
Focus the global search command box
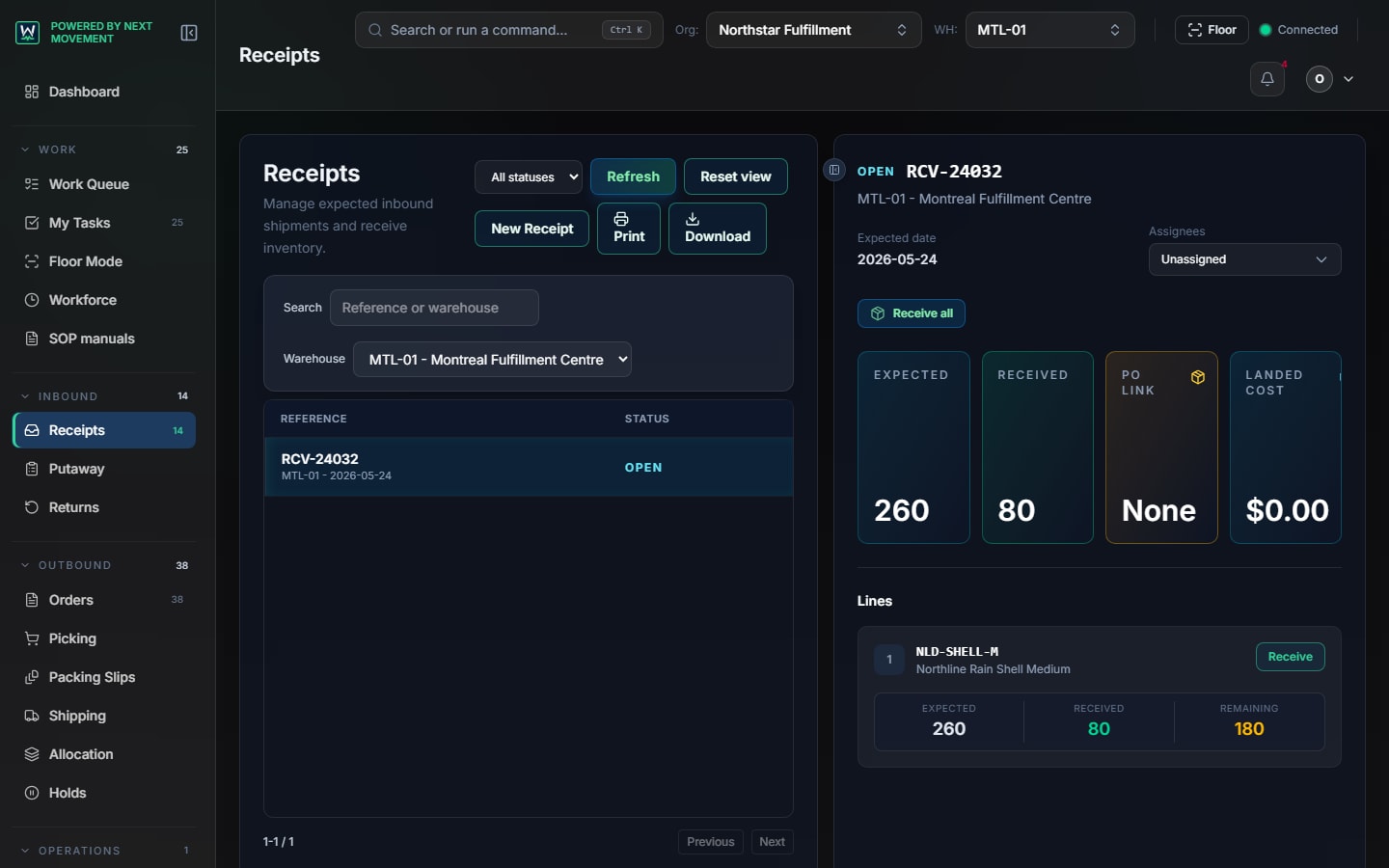coord(508,30)
